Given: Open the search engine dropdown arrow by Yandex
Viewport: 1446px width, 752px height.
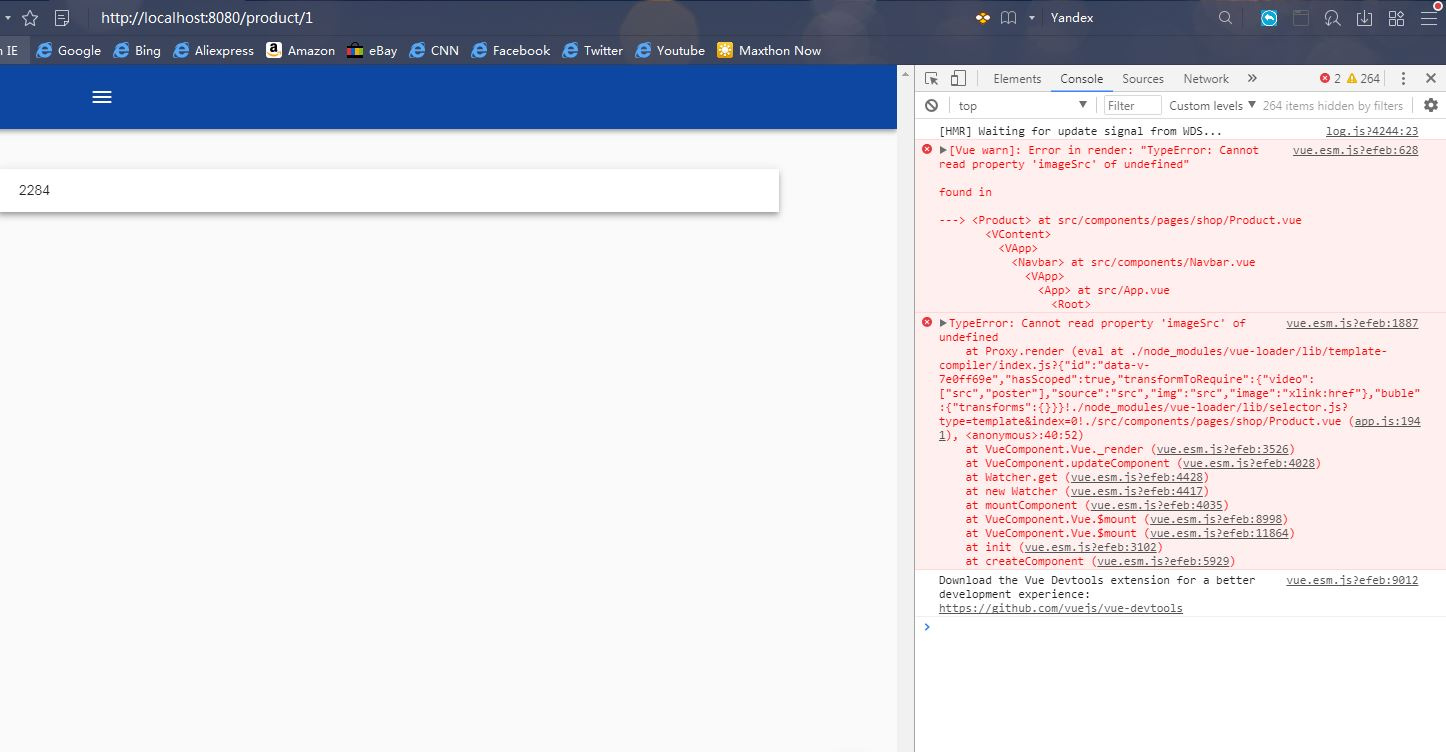Looking at the screenshot, I should [x=1031, y=18].
